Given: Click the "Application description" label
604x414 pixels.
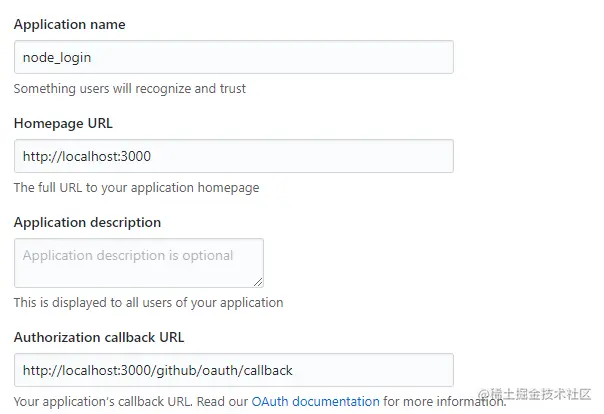Looking at the screenshot, I should click(x=87, y=222).
